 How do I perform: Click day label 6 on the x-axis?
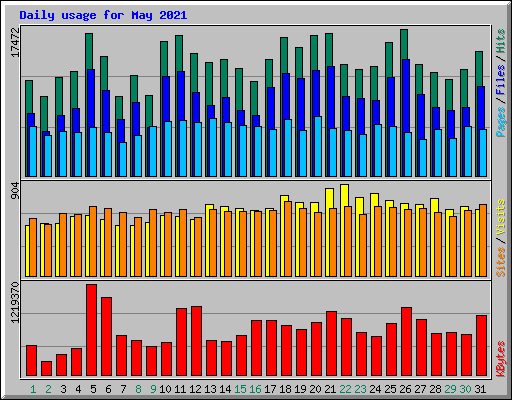click(x=108, y=389)
